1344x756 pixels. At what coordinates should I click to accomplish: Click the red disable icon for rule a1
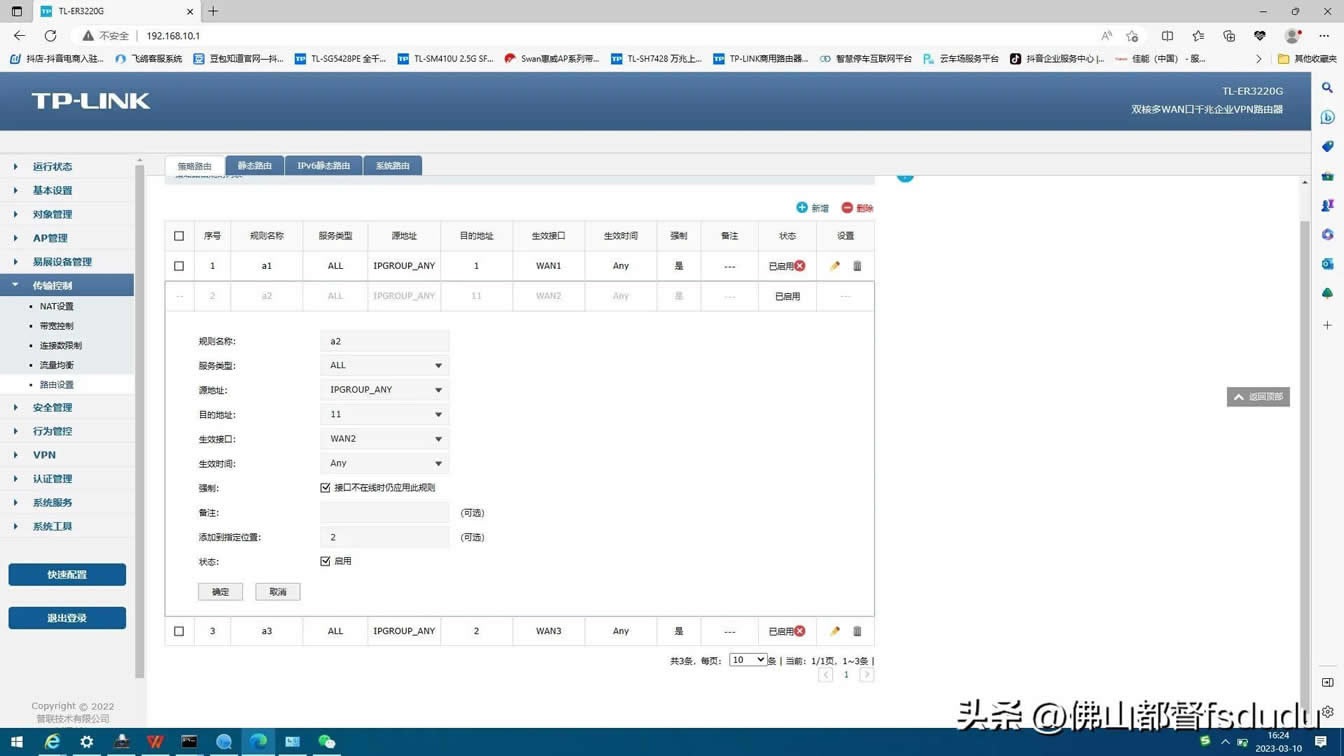click(800, 266)
